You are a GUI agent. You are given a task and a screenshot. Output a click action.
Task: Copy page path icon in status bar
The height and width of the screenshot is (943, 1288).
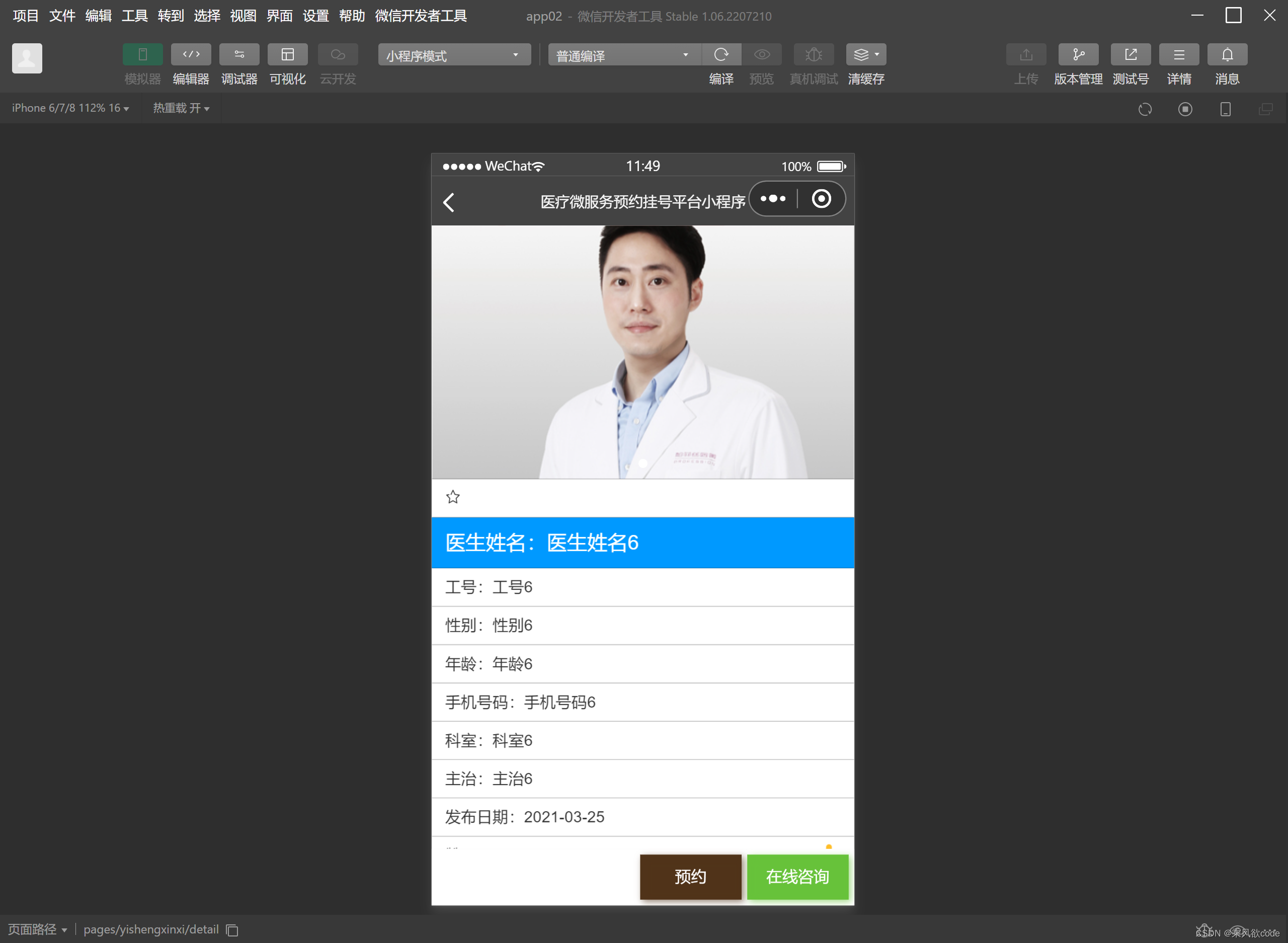coord(232,930)
